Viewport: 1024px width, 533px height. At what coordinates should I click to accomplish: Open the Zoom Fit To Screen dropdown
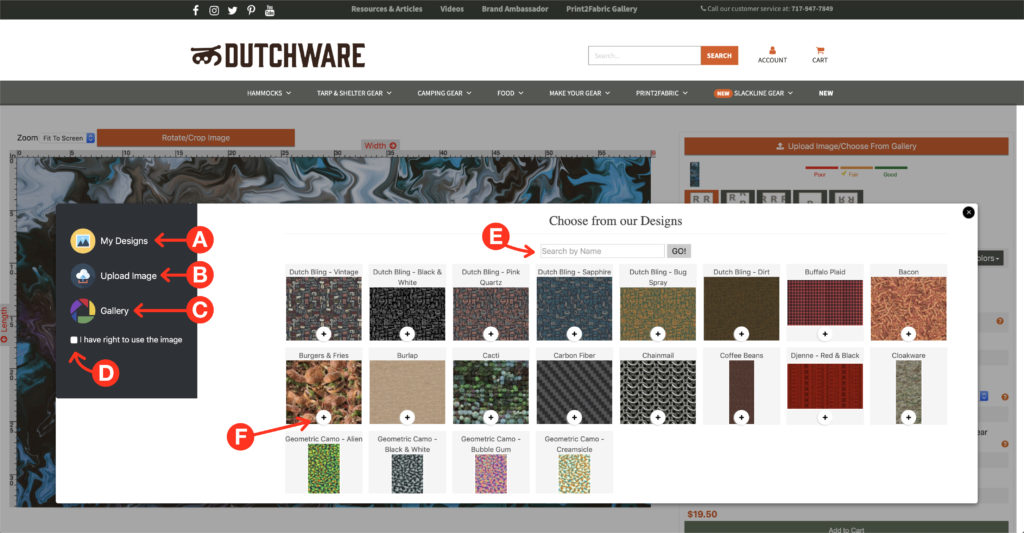click(x=69, y=138)
